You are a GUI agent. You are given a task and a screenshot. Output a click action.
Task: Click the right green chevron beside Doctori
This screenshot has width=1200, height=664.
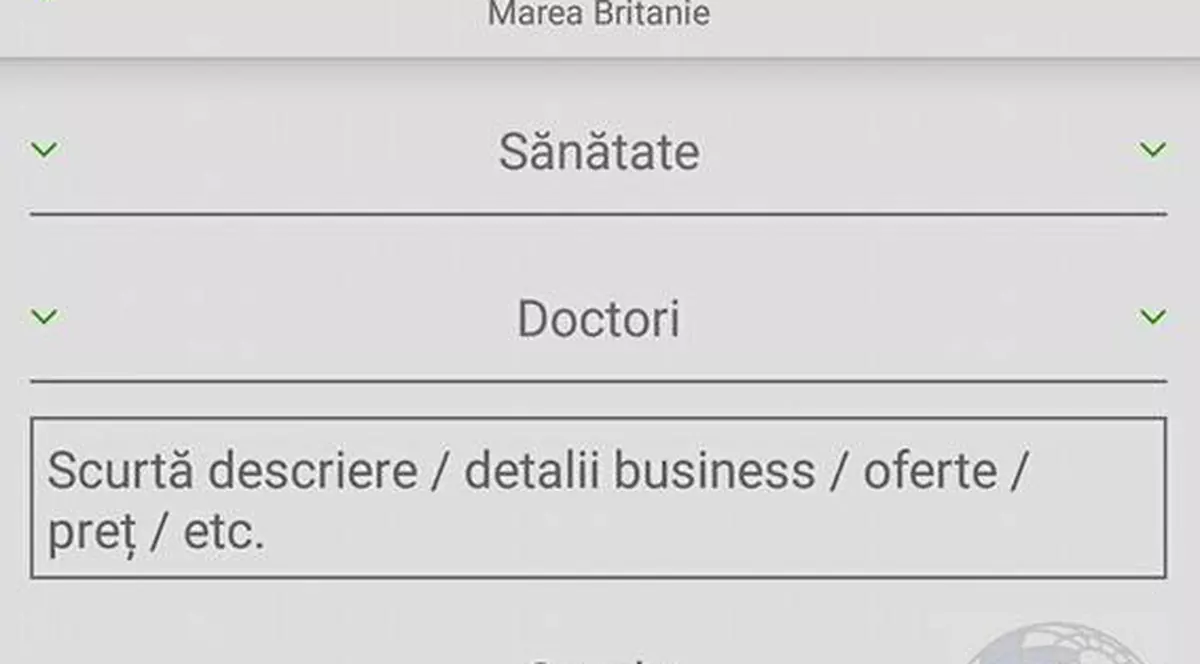tap(1152, 318)
